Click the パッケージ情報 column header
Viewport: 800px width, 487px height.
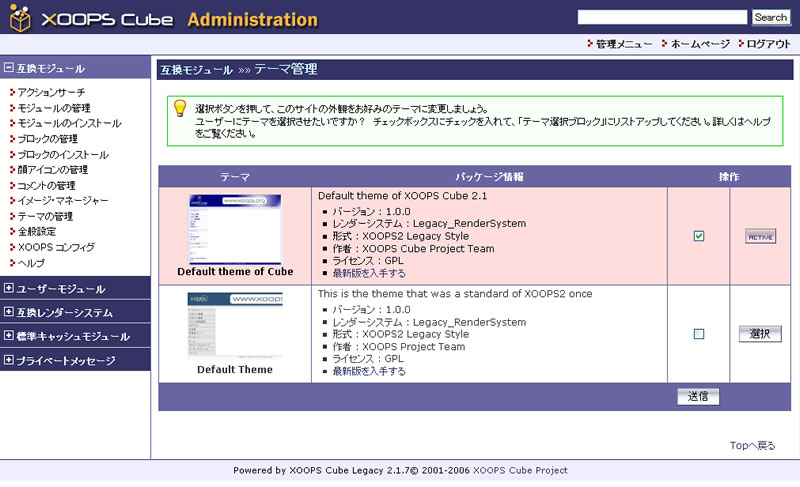pyautogui.click(x=489, y=177)
